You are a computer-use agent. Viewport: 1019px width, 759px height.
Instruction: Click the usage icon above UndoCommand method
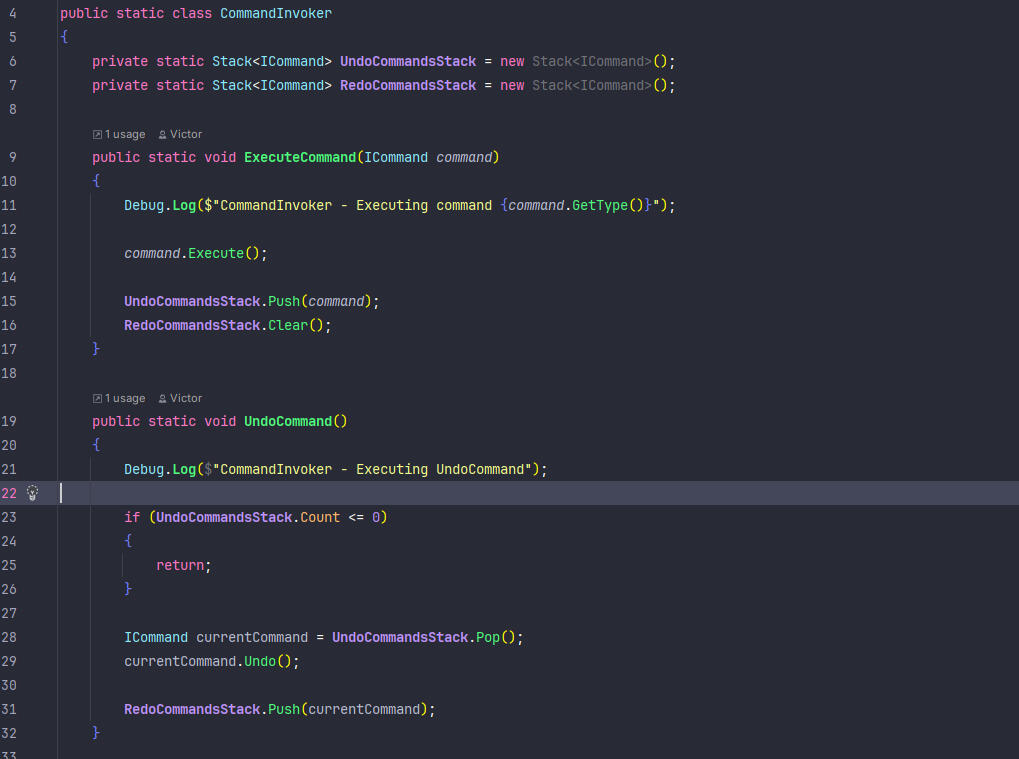(x=97, y=398)
